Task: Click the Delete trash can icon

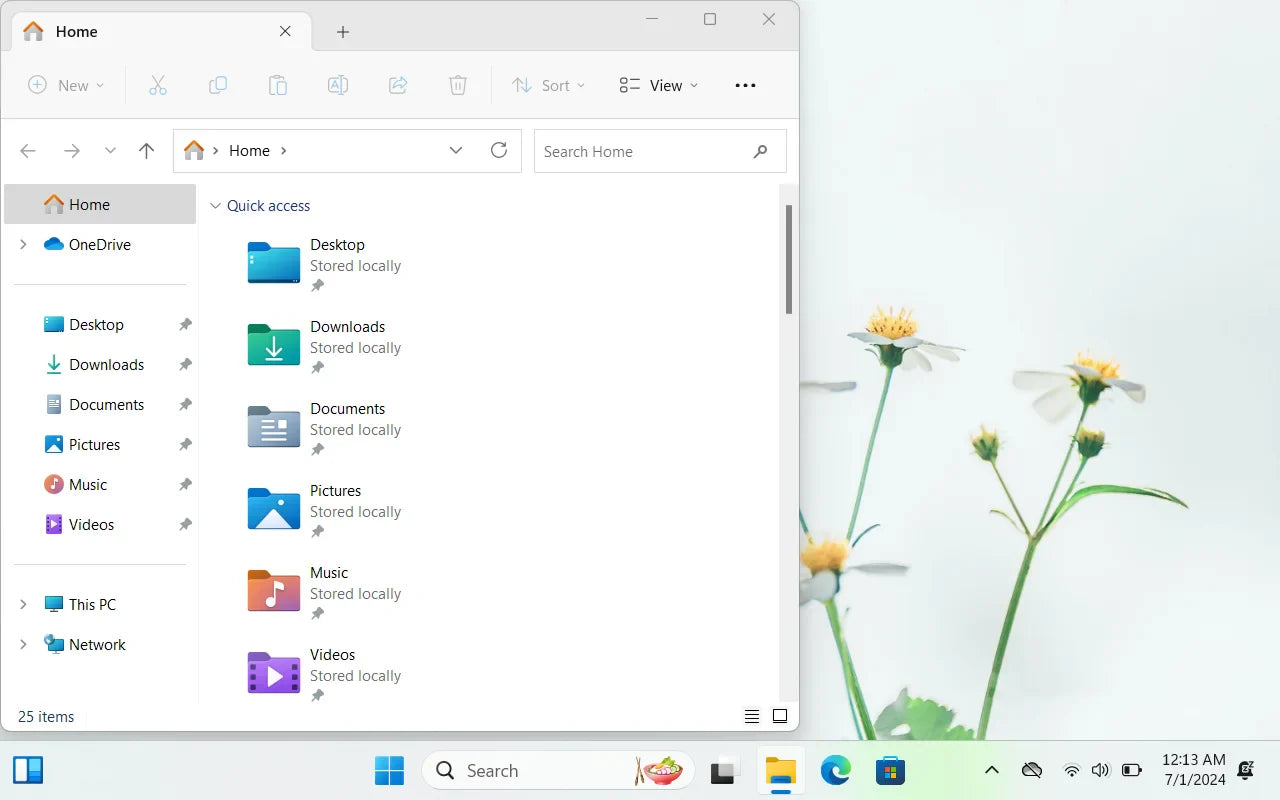Action: pyautogui.click(x=458, y=85)
